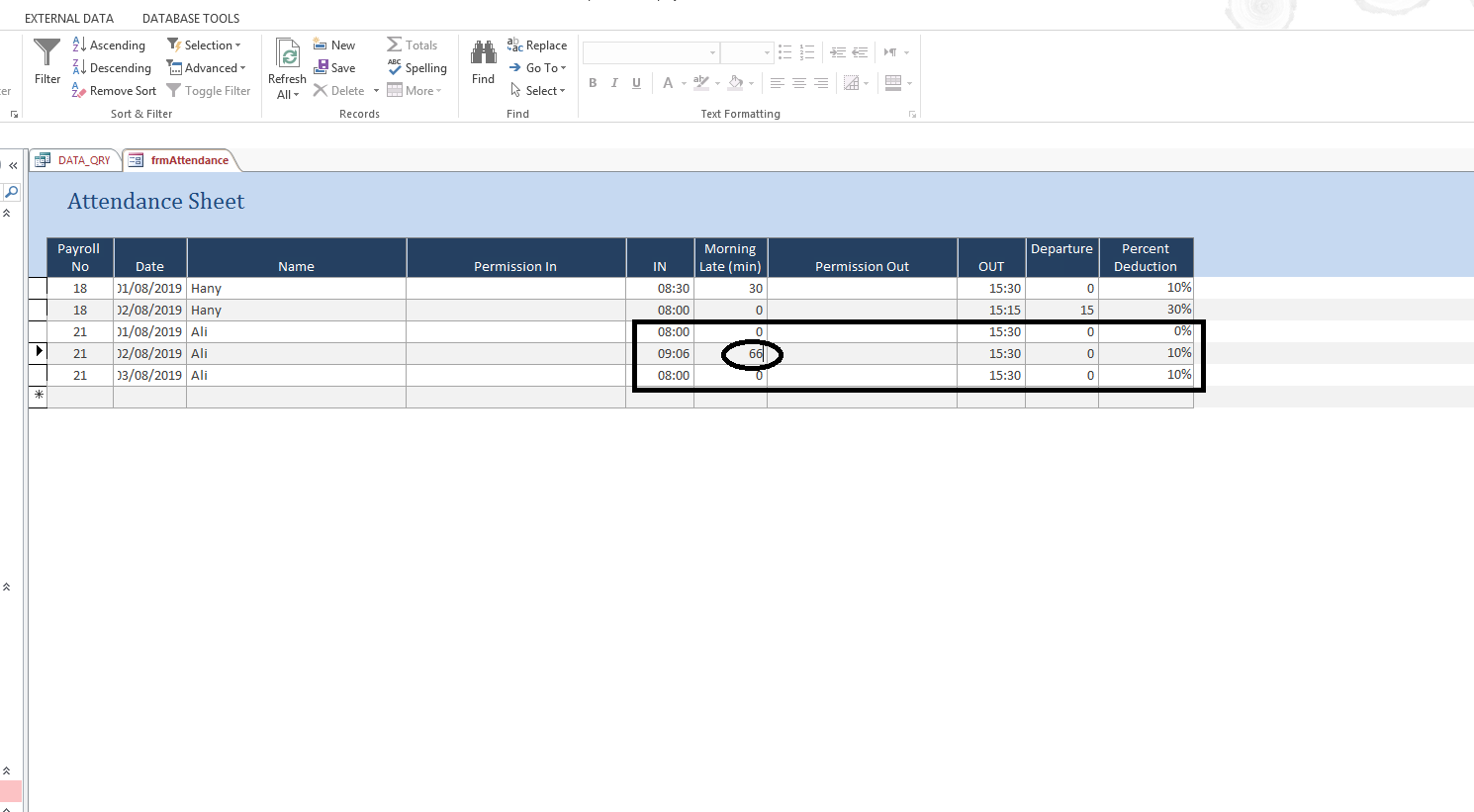Screen dimensions: 1474x812
Task: Align text left
Action: 778,83
